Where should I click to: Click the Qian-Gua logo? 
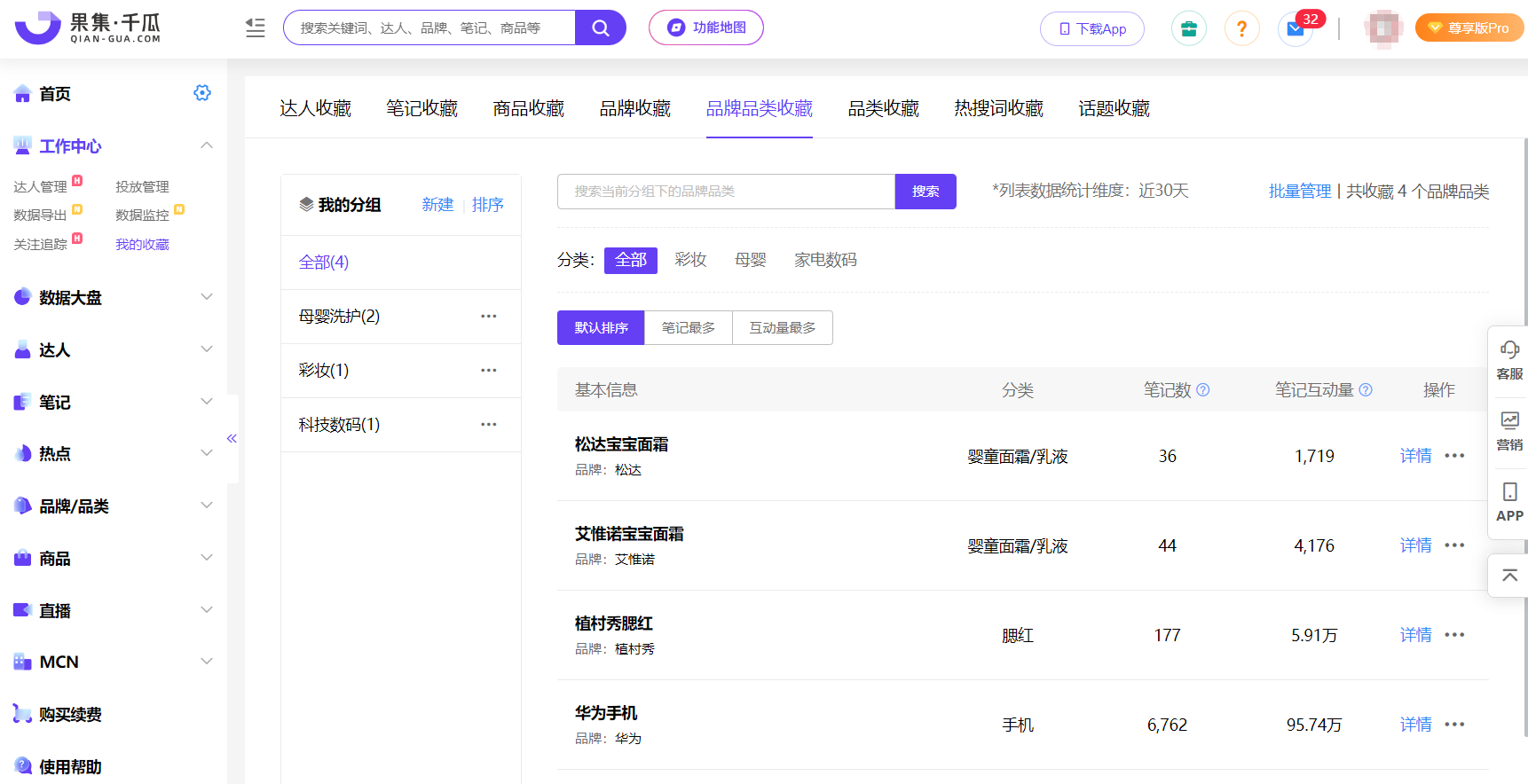pyautogui.click(x=88, y=27)
